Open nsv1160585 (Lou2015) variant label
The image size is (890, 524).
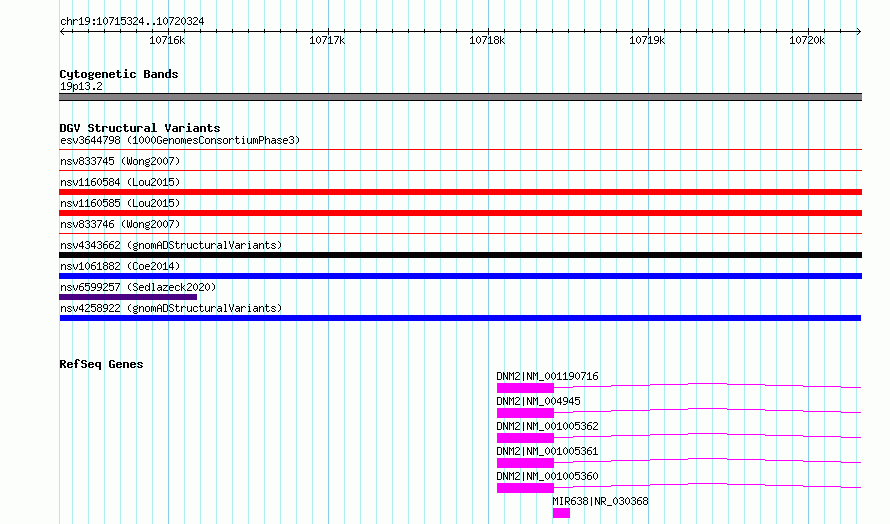point(120,203)
